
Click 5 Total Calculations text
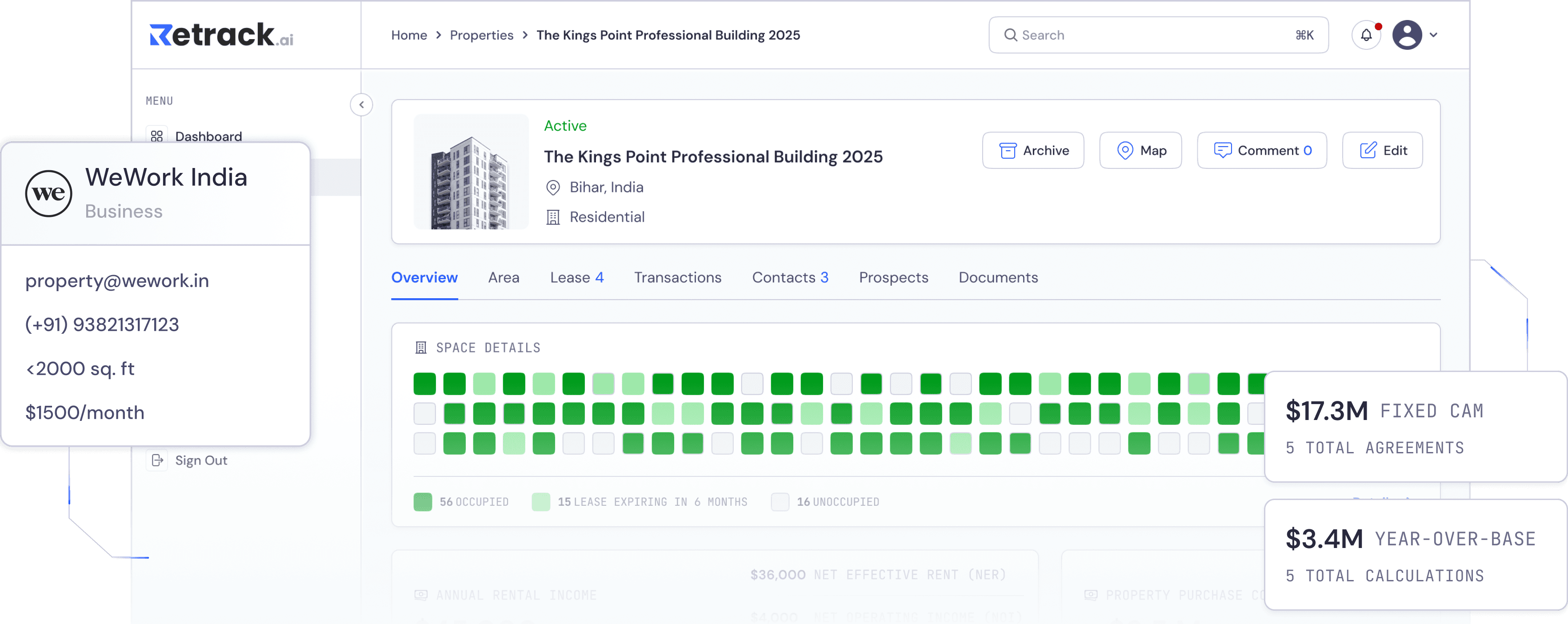click(1384, 576)
